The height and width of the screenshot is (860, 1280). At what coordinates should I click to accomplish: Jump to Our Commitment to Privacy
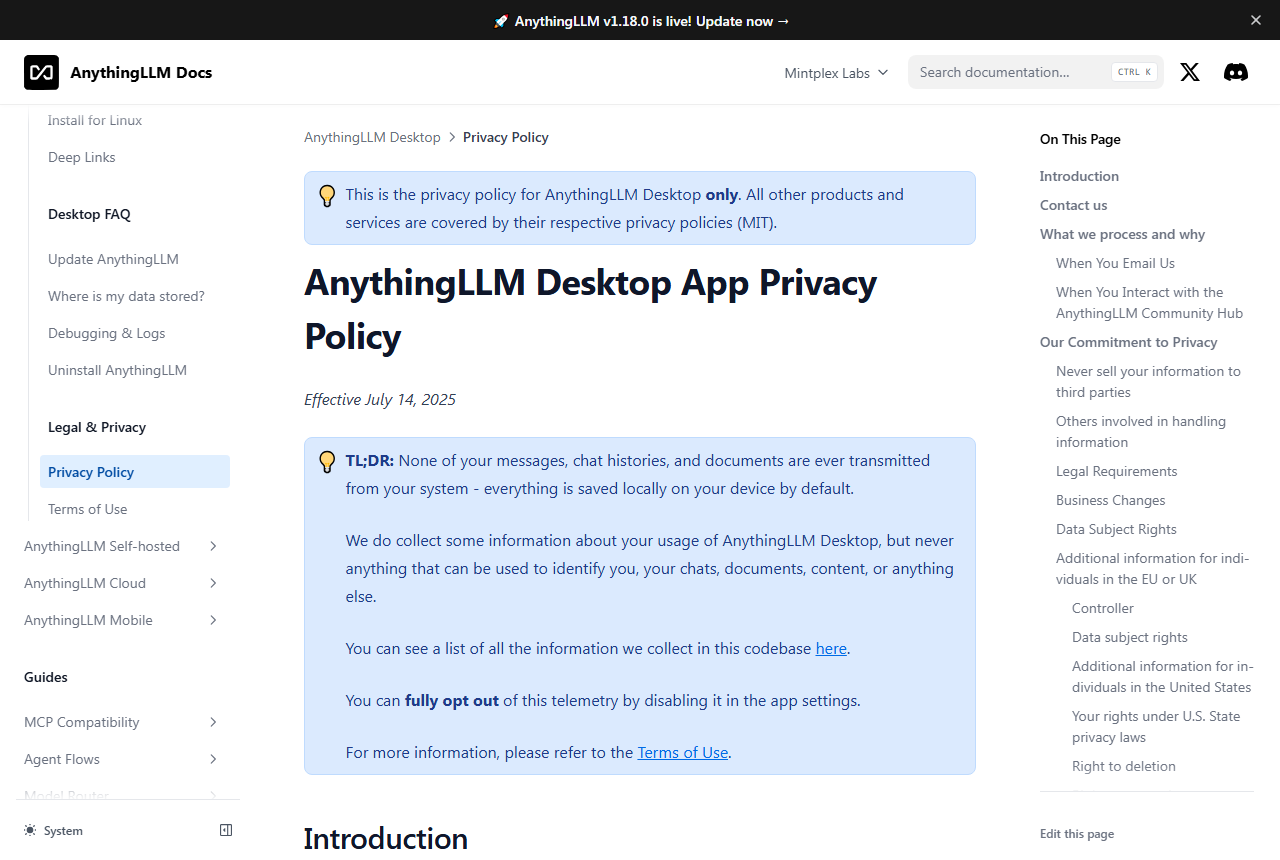pos(1129,342)
